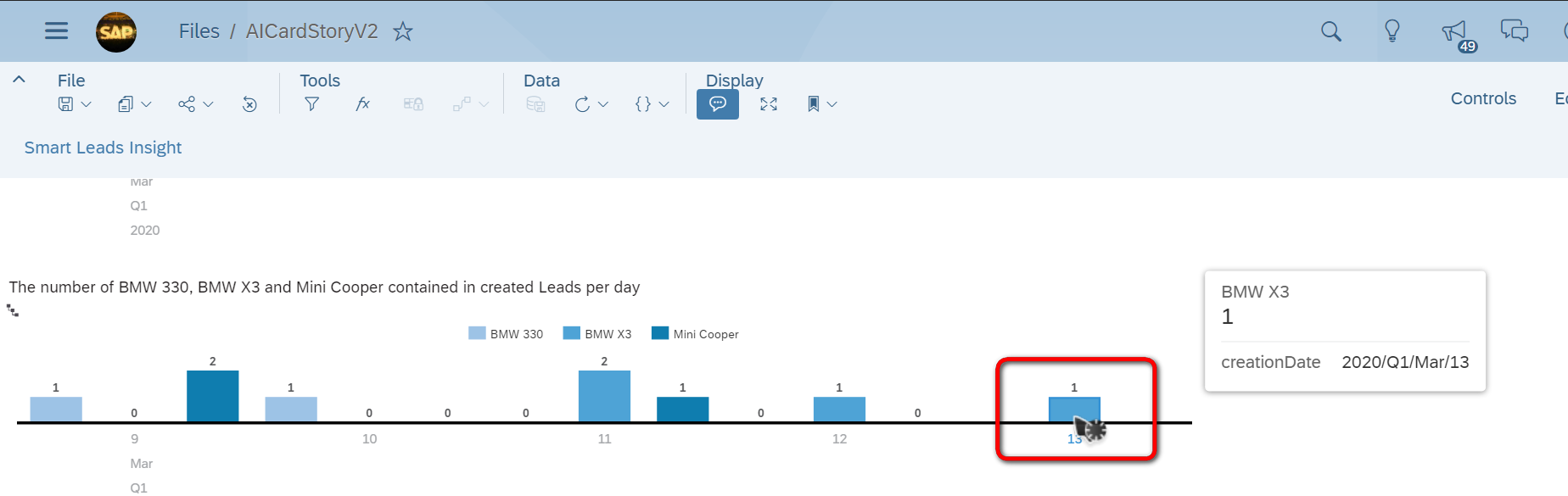Screen dimensions: 1568x496
Task: Click the AICardStoryV2 breadcrumb title
Action: point(312,31)
